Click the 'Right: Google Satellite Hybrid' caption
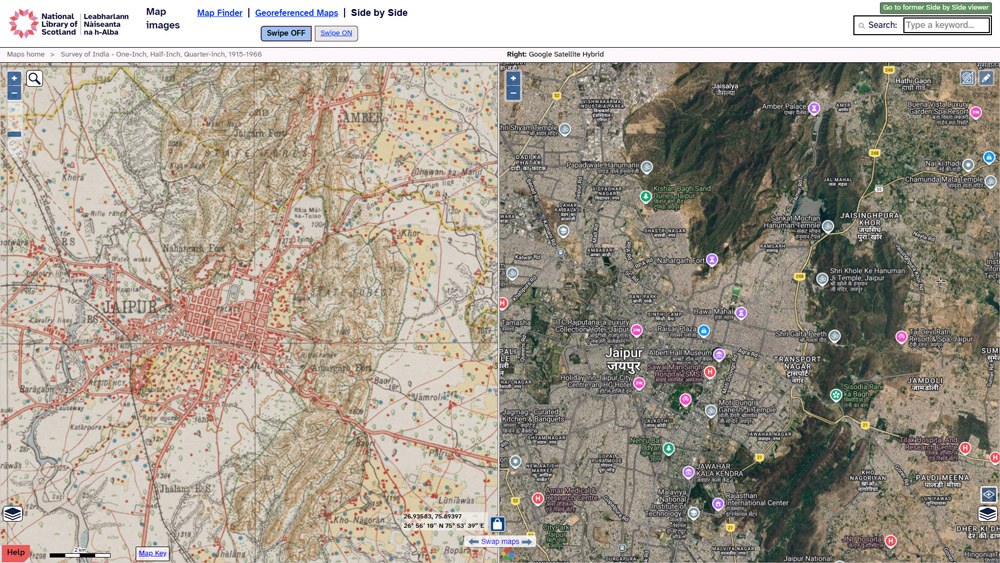Viewport: 1000px width, 563px height. pyautogui.click(x=555, y=54)
